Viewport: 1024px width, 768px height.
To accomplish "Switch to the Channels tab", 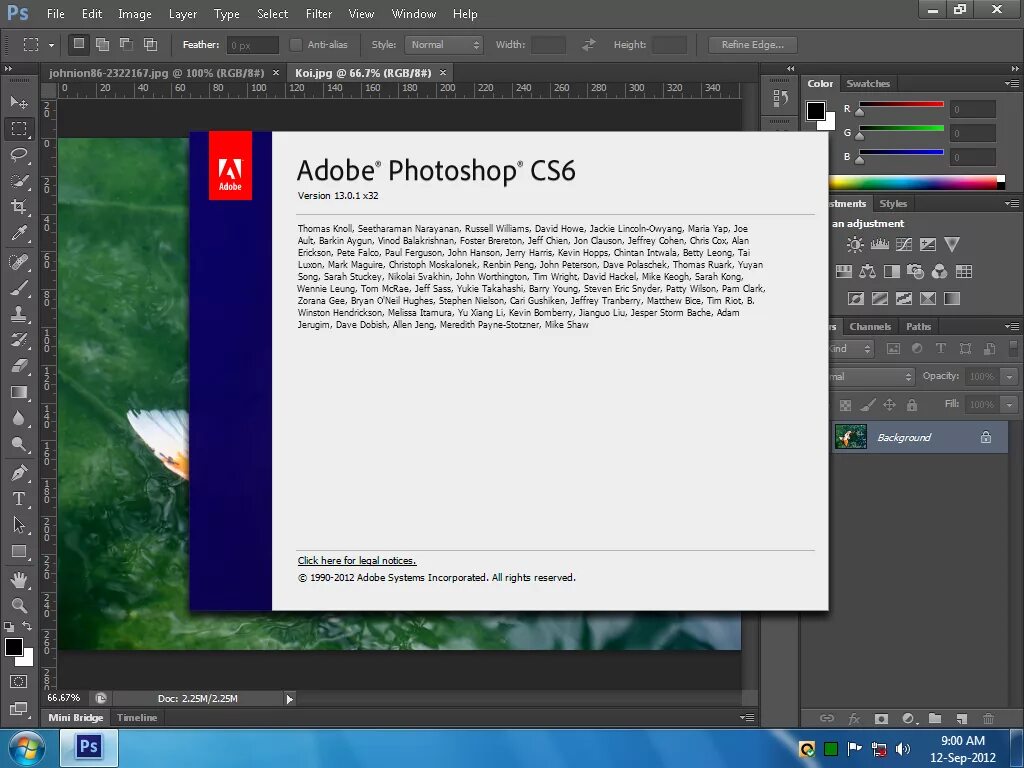I will point(870,327).
